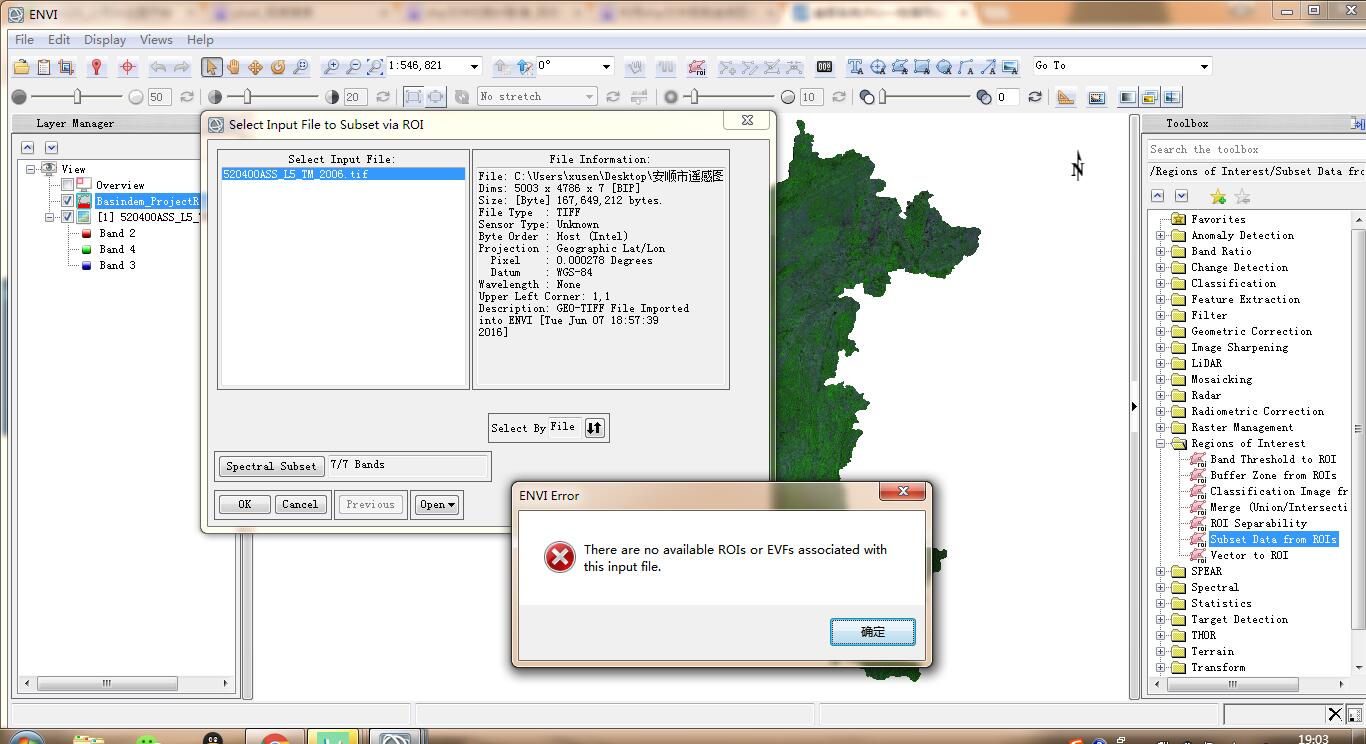Open the Views menu
The height and width of the screenshot is (744, 1366).
(x=156, y=40)
